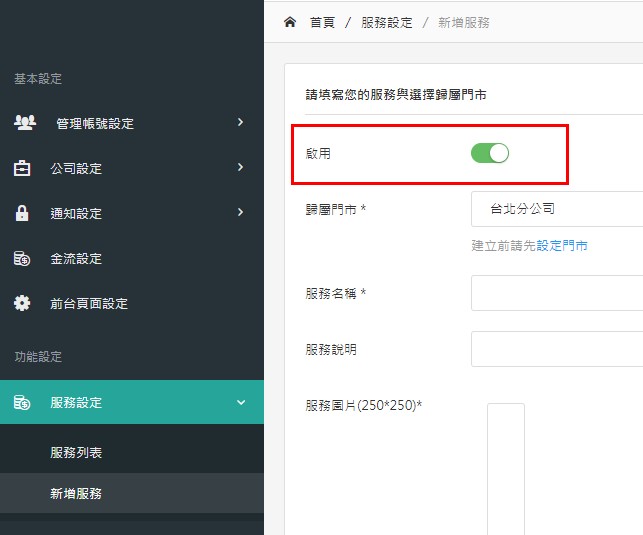This screenshot has width=643, height=535.
Task: Click the 服務名稱 input field
Action: (557, 293)
